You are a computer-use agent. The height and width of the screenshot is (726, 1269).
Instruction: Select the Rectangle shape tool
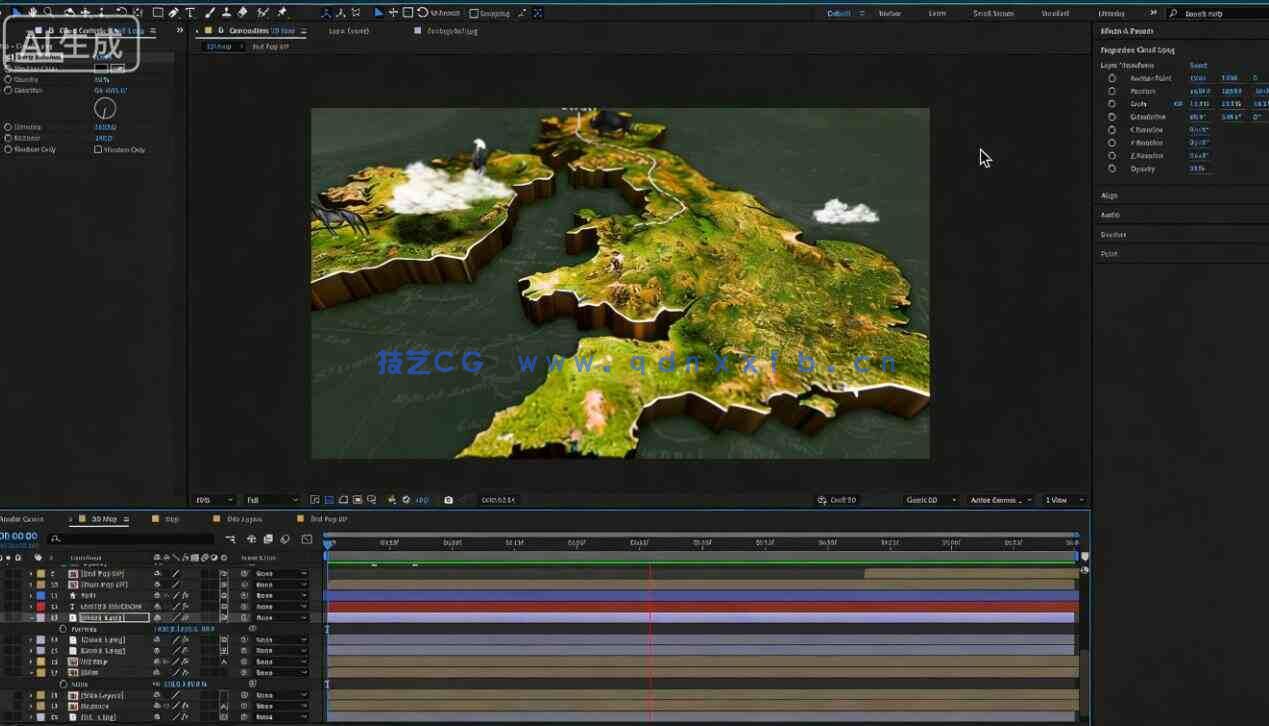click(x=158, y=12)
